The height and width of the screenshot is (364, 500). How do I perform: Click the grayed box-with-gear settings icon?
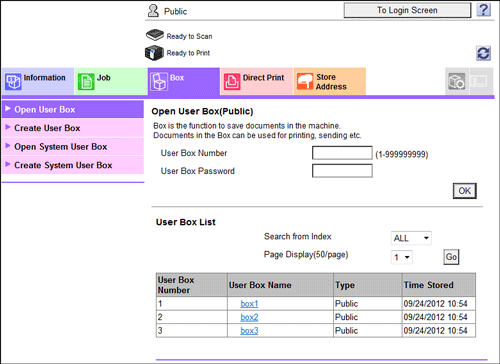(457, 81)
